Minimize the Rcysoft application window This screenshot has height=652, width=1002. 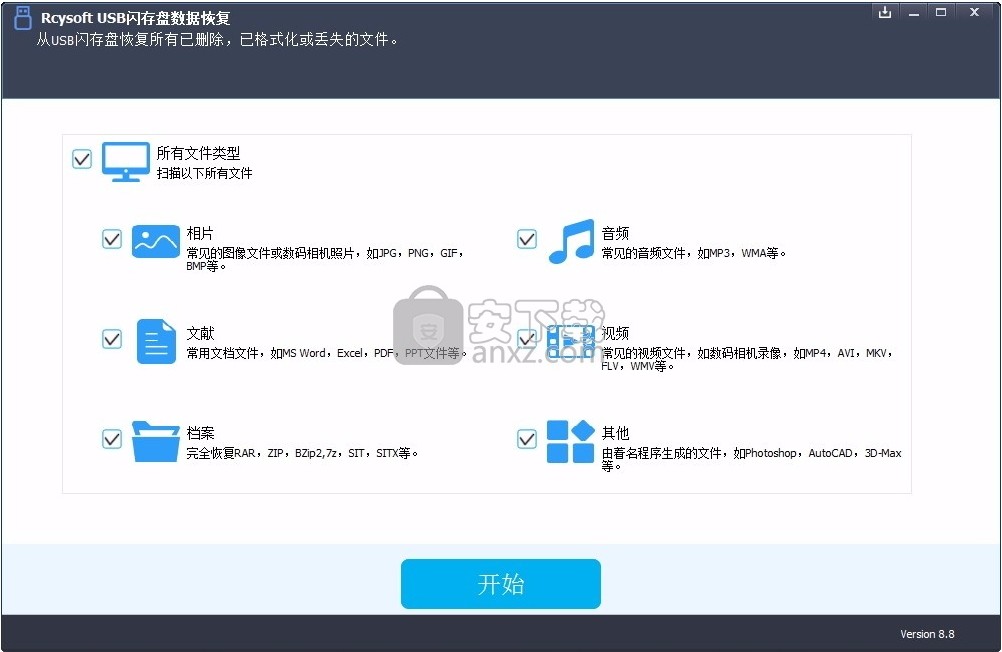(x=914, y=12)
